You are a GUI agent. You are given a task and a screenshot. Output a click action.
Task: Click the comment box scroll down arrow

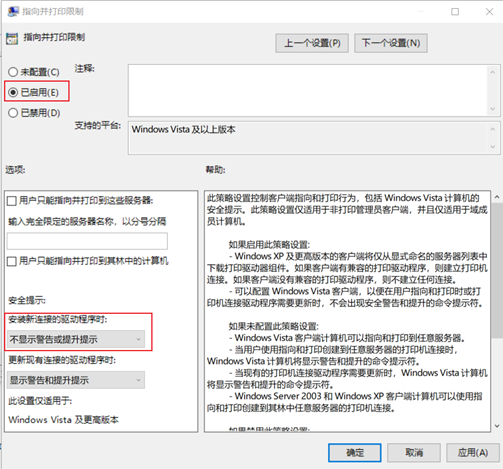tap(493, 109)
